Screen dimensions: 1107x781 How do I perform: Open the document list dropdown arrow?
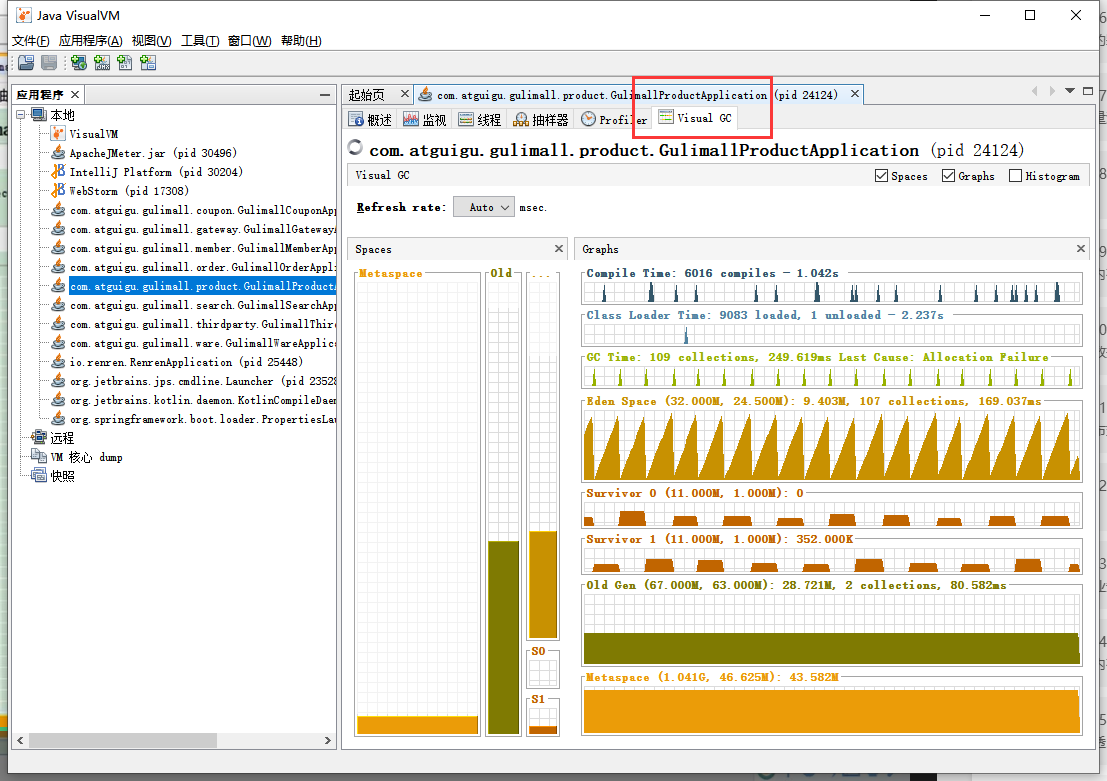[x=1070, y=90]
